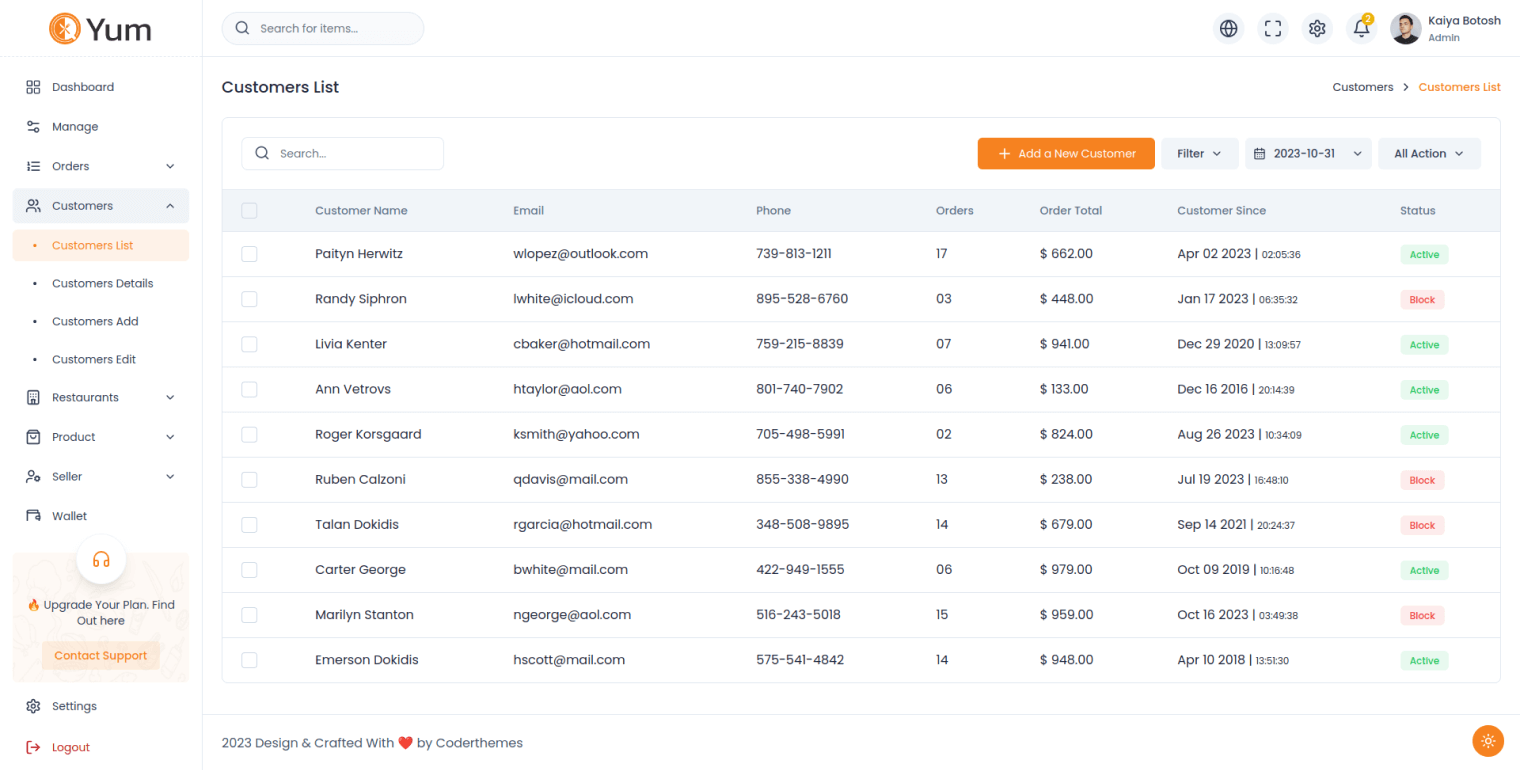Click Add a New Customer button

point(1066,154)
